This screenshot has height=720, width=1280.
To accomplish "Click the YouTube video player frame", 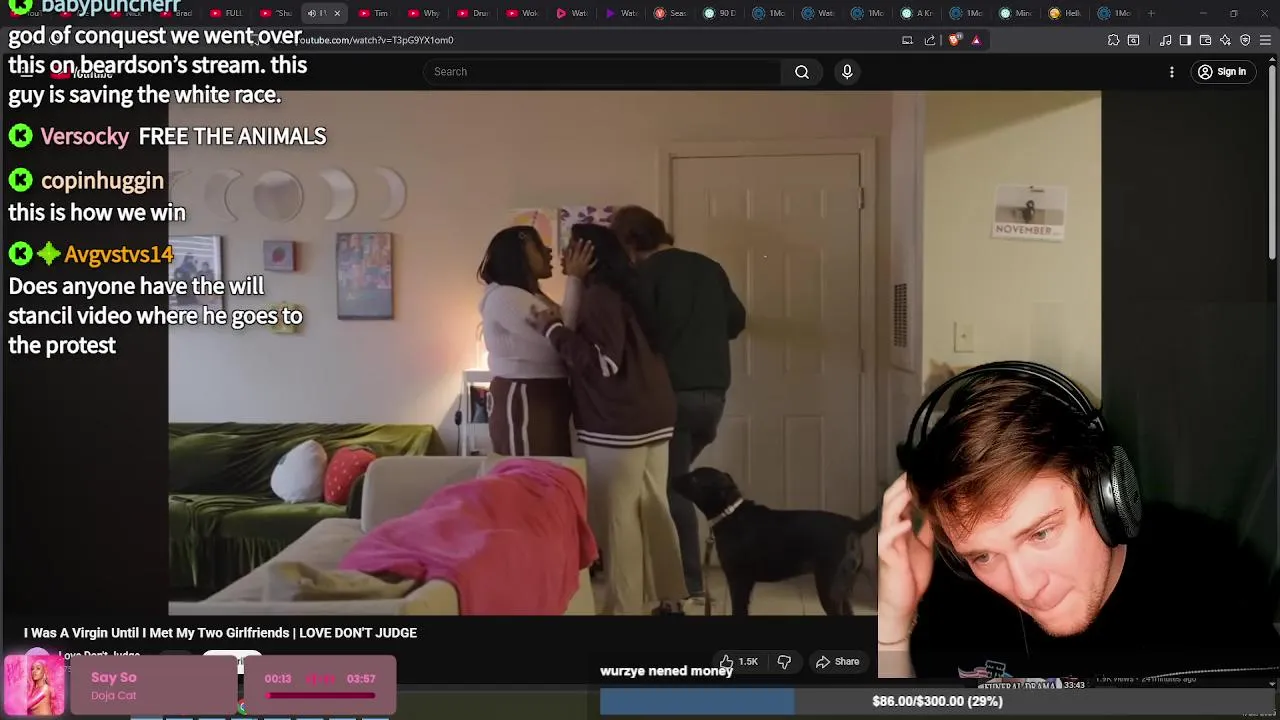I will 634,353.
